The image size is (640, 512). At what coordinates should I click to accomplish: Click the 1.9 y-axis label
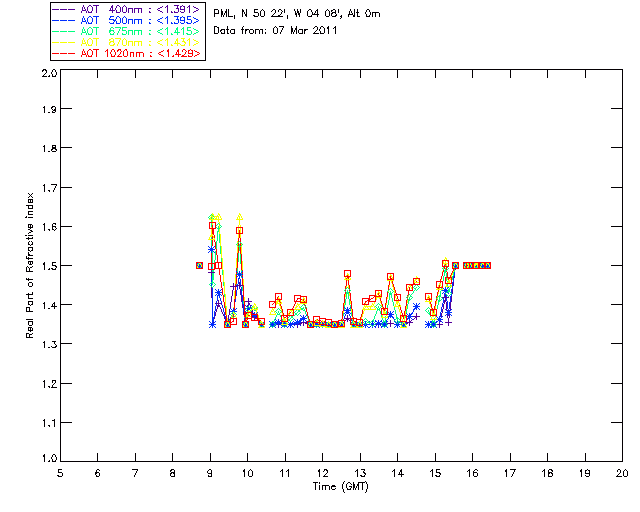click(49, 109)
